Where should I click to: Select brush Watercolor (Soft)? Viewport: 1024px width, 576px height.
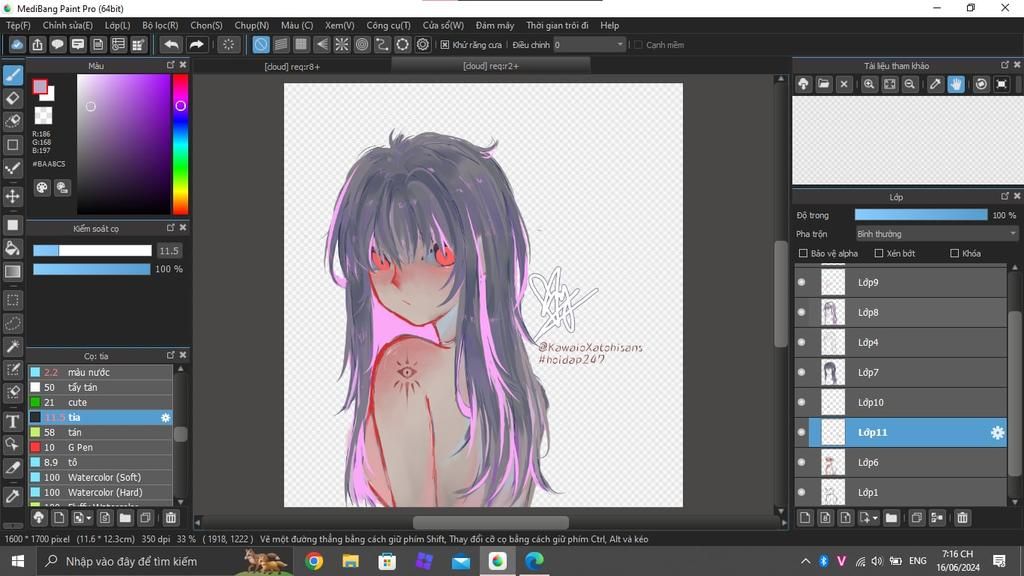tap(101, 477)
